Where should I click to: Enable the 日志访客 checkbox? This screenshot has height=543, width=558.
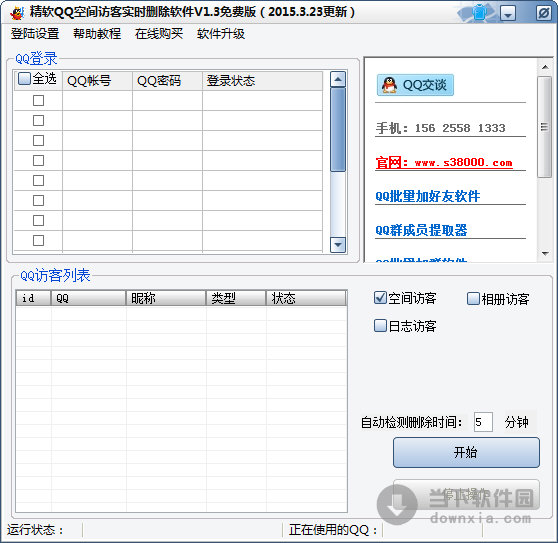[380, 325]
